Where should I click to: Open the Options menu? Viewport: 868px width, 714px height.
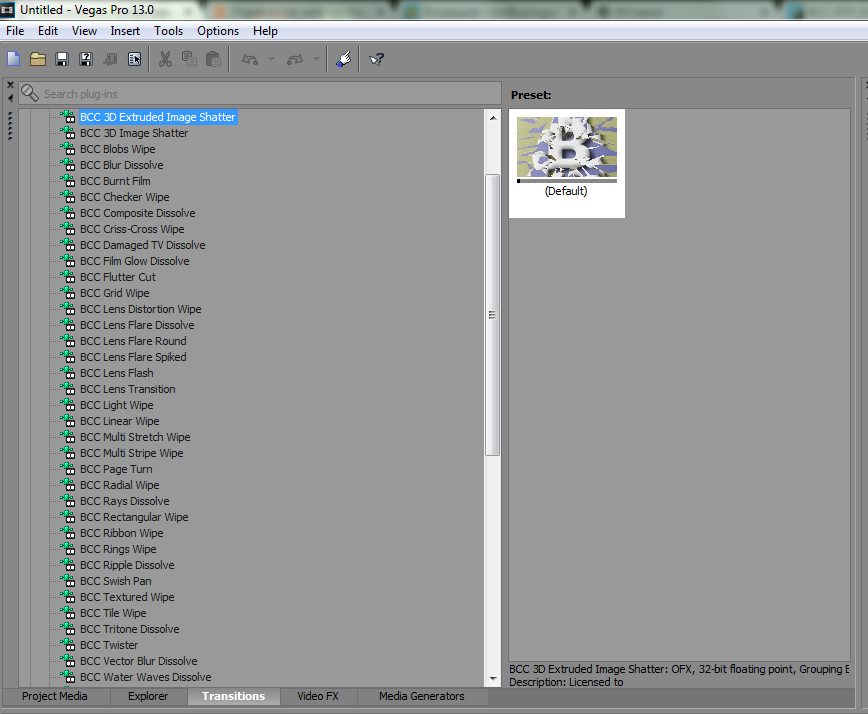point(218,31)
